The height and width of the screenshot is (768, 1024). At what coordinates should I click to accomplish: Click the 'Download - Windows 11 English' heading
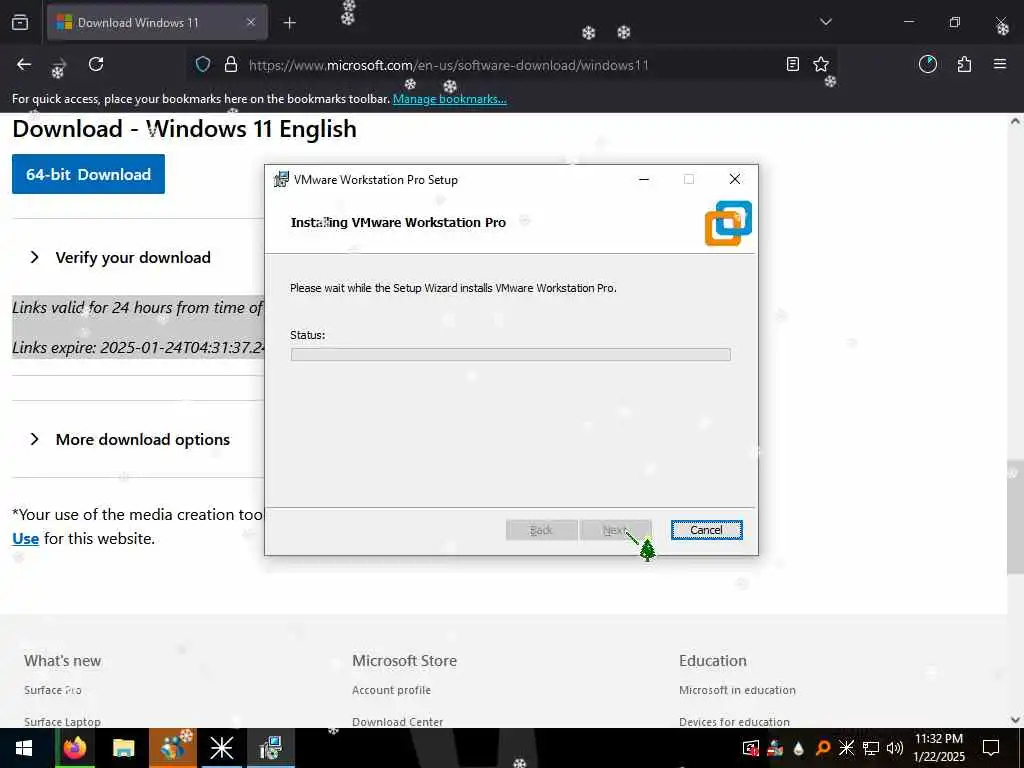pos(184,129)
